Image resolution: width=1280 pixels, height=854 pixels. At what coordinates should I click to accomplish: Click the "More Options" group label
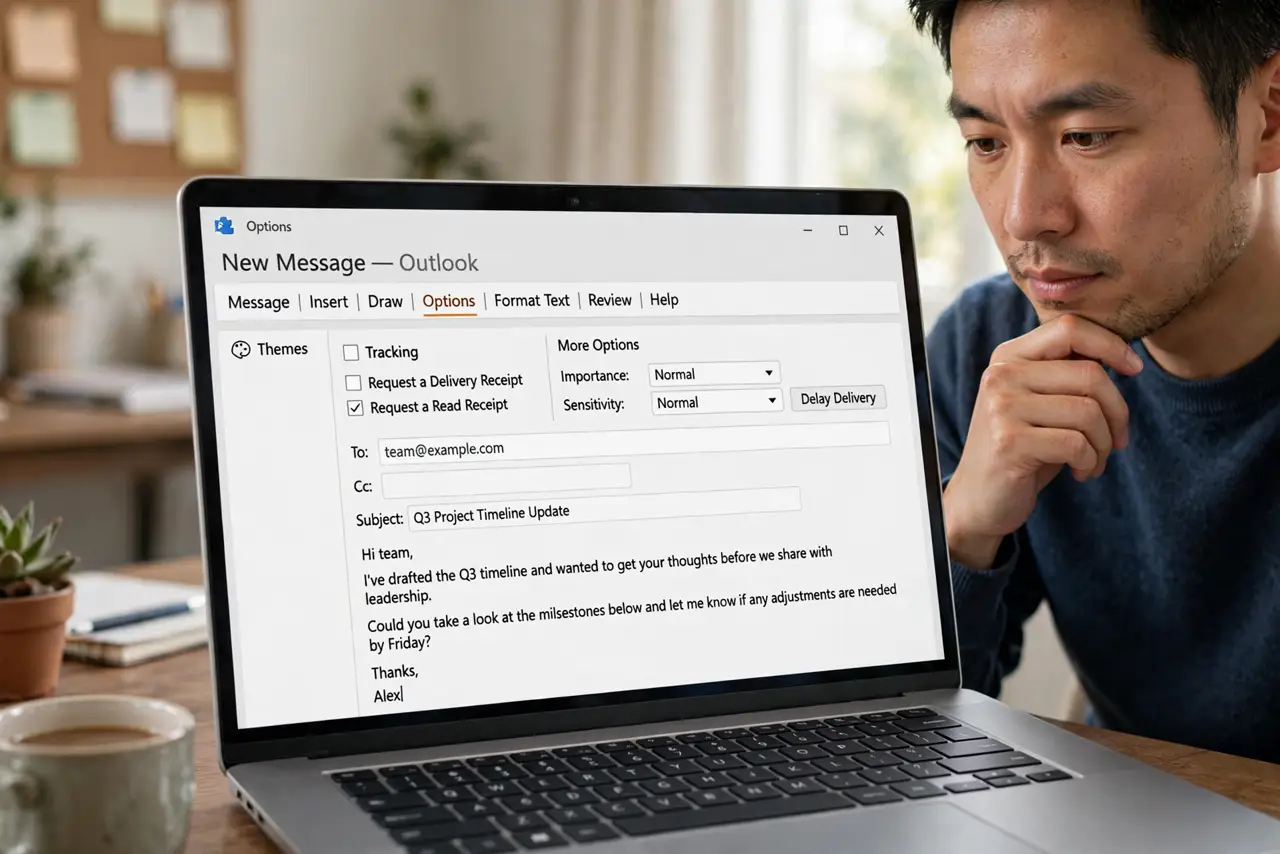point(598,345)
